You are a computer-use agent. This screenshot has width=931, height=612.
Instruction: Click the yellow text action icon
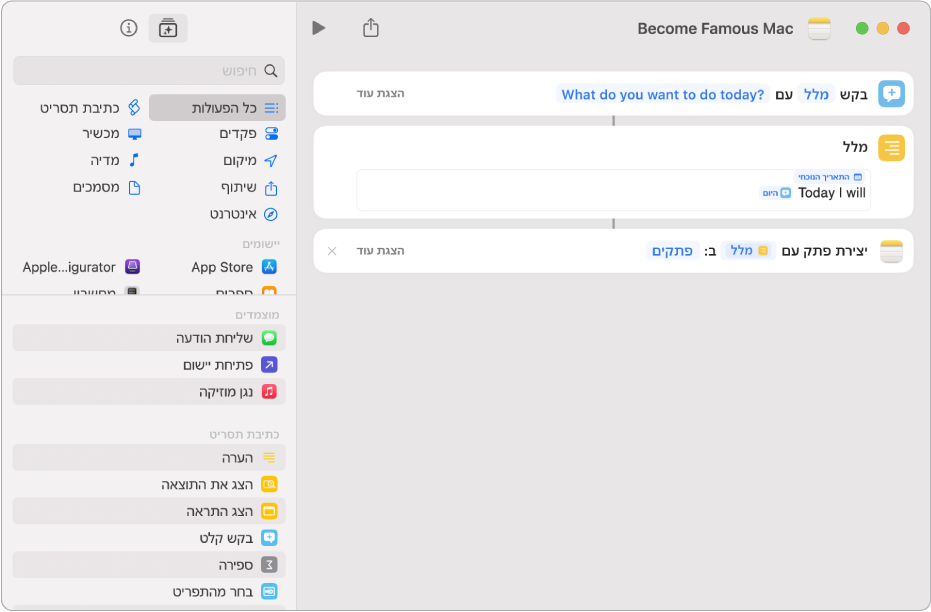891,148
